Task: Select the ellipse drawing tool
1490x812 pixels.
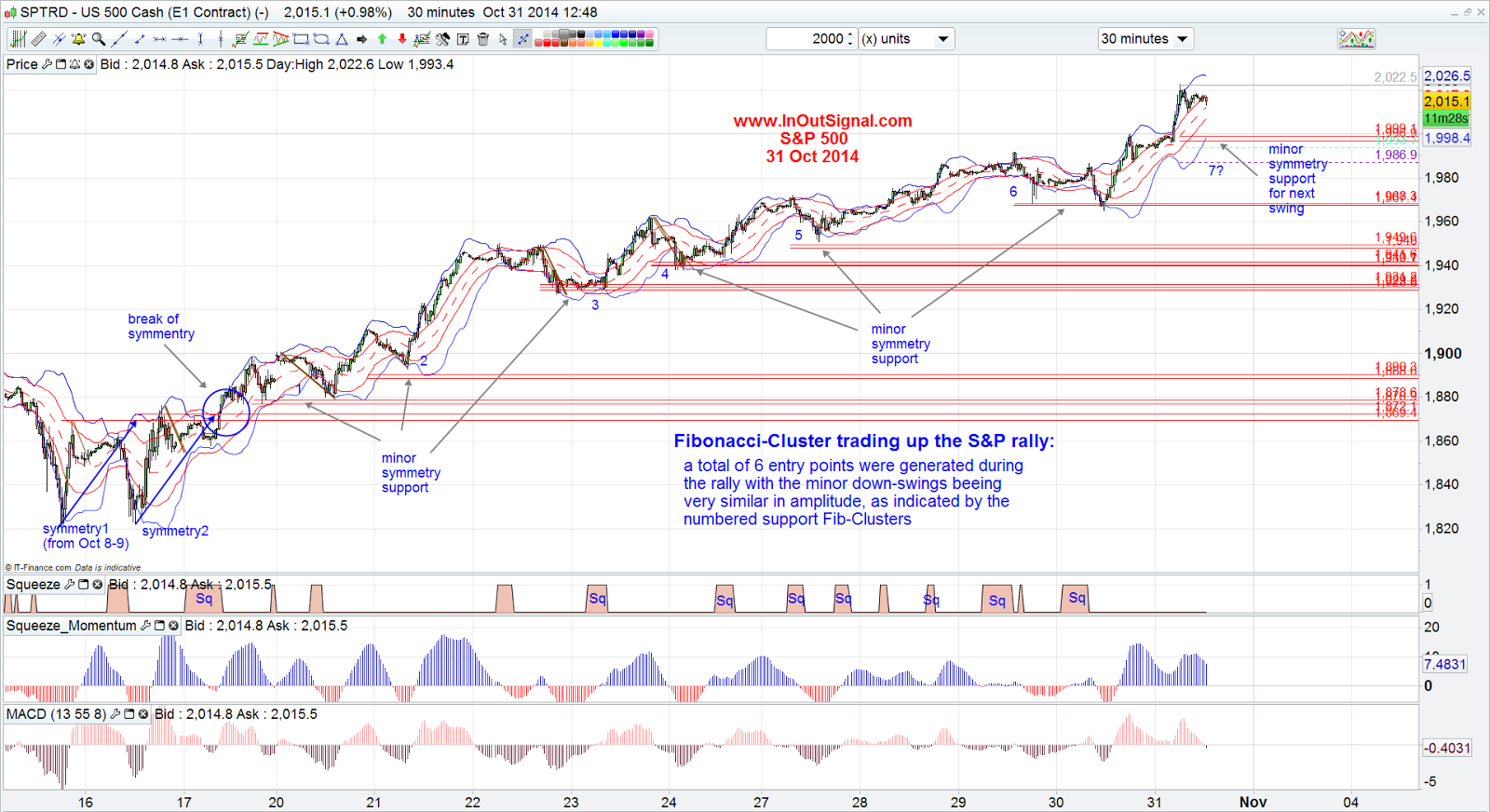Action: pyautogui.click(x=320, y=39)
